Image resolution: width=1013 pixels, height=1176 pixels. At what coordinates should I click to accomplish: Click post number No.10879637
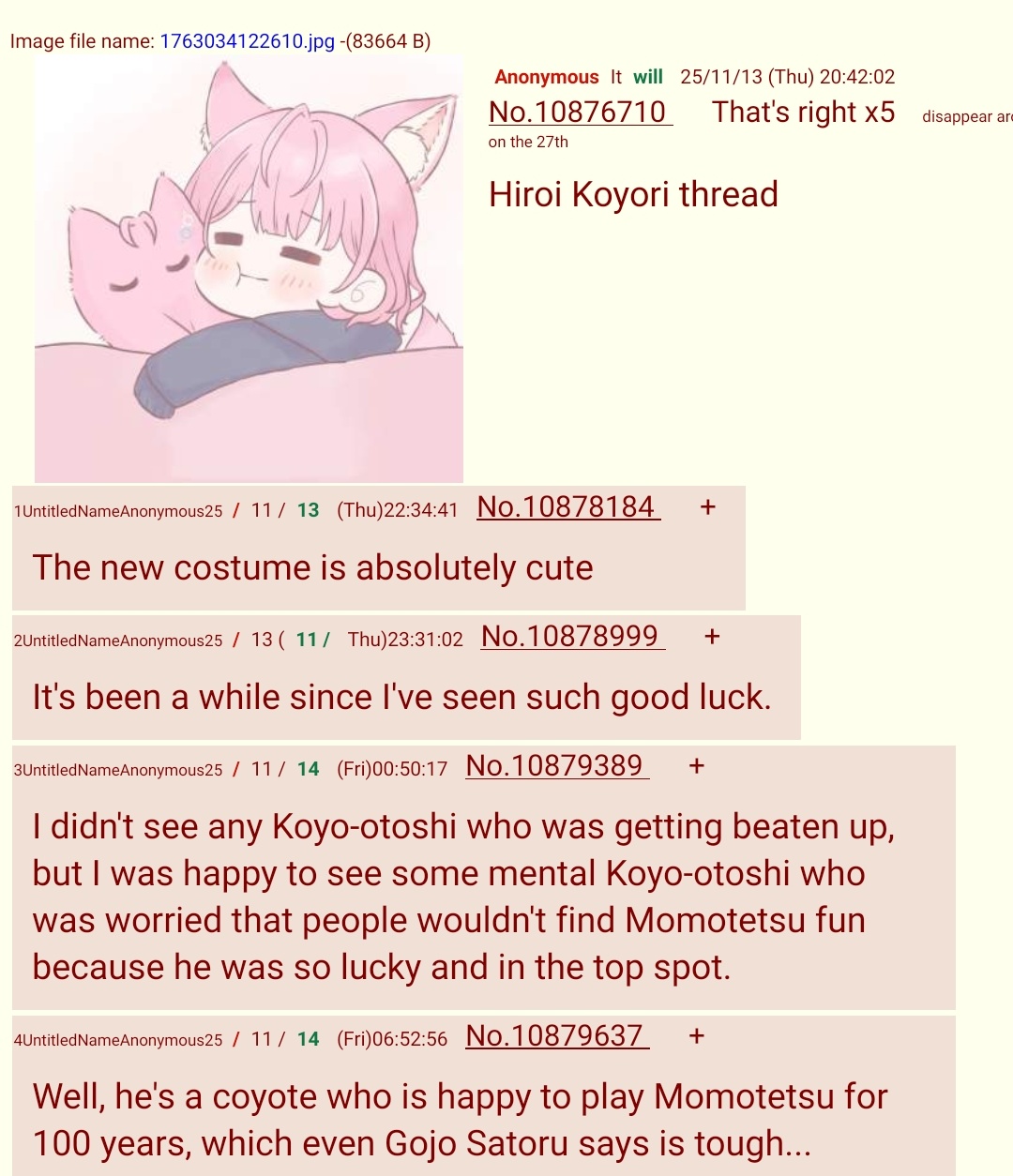point(557,1036)
